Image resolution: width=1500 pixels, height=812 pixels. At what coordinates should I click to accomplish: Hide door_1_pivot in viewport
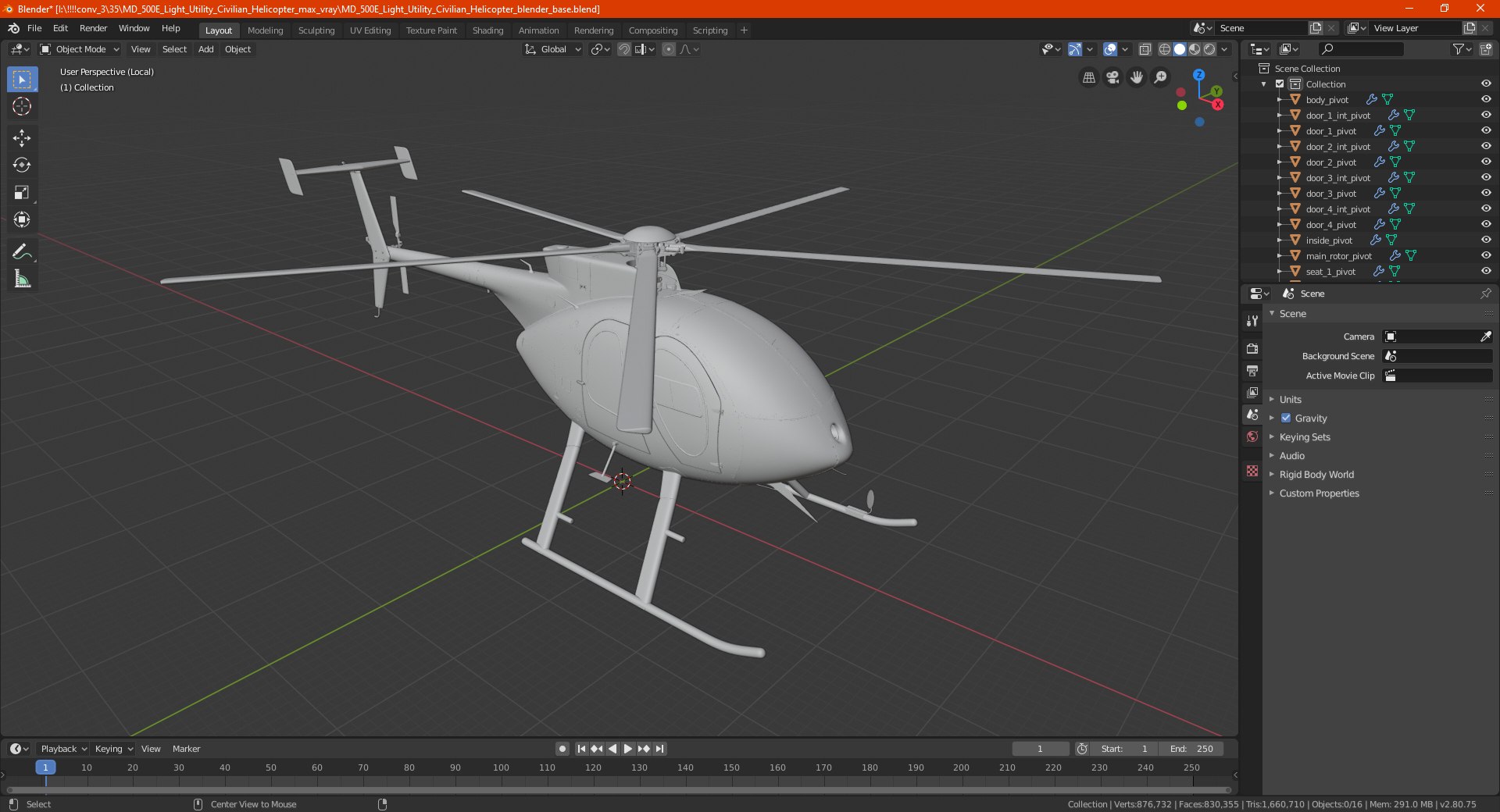(x=1486, y=131)
